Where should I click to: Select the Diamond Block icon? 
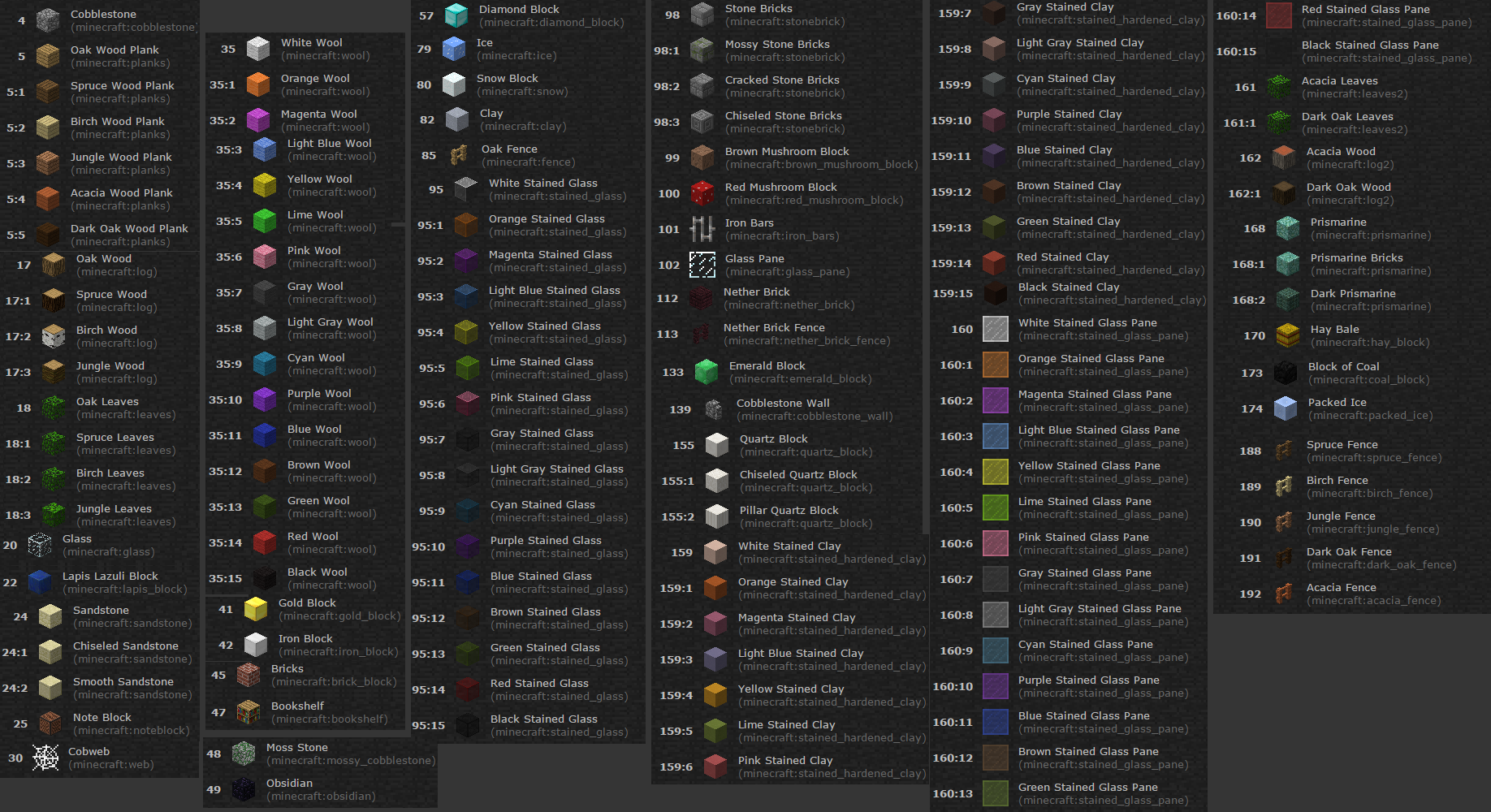tap(456, 15)
